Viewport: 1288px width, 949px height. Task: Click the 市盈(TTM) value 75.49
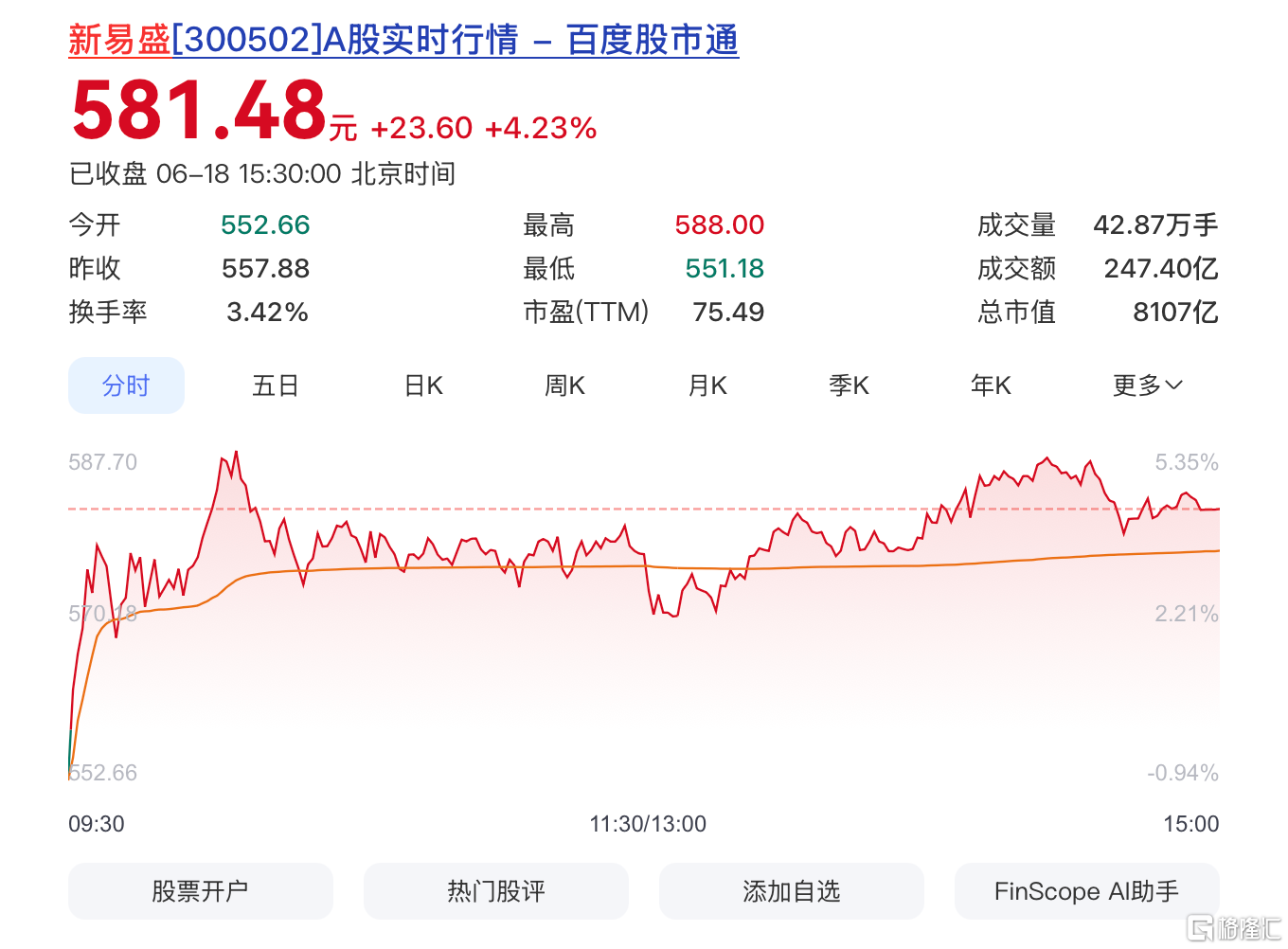[728, 313]
